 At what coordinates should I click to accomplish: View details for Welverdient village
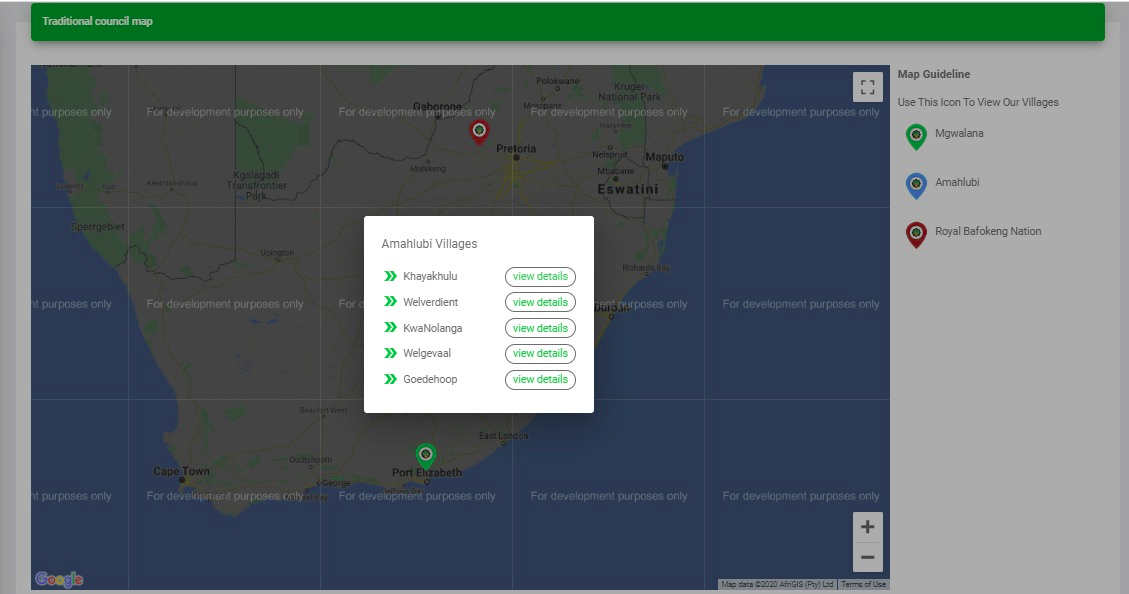pos(540,302)
